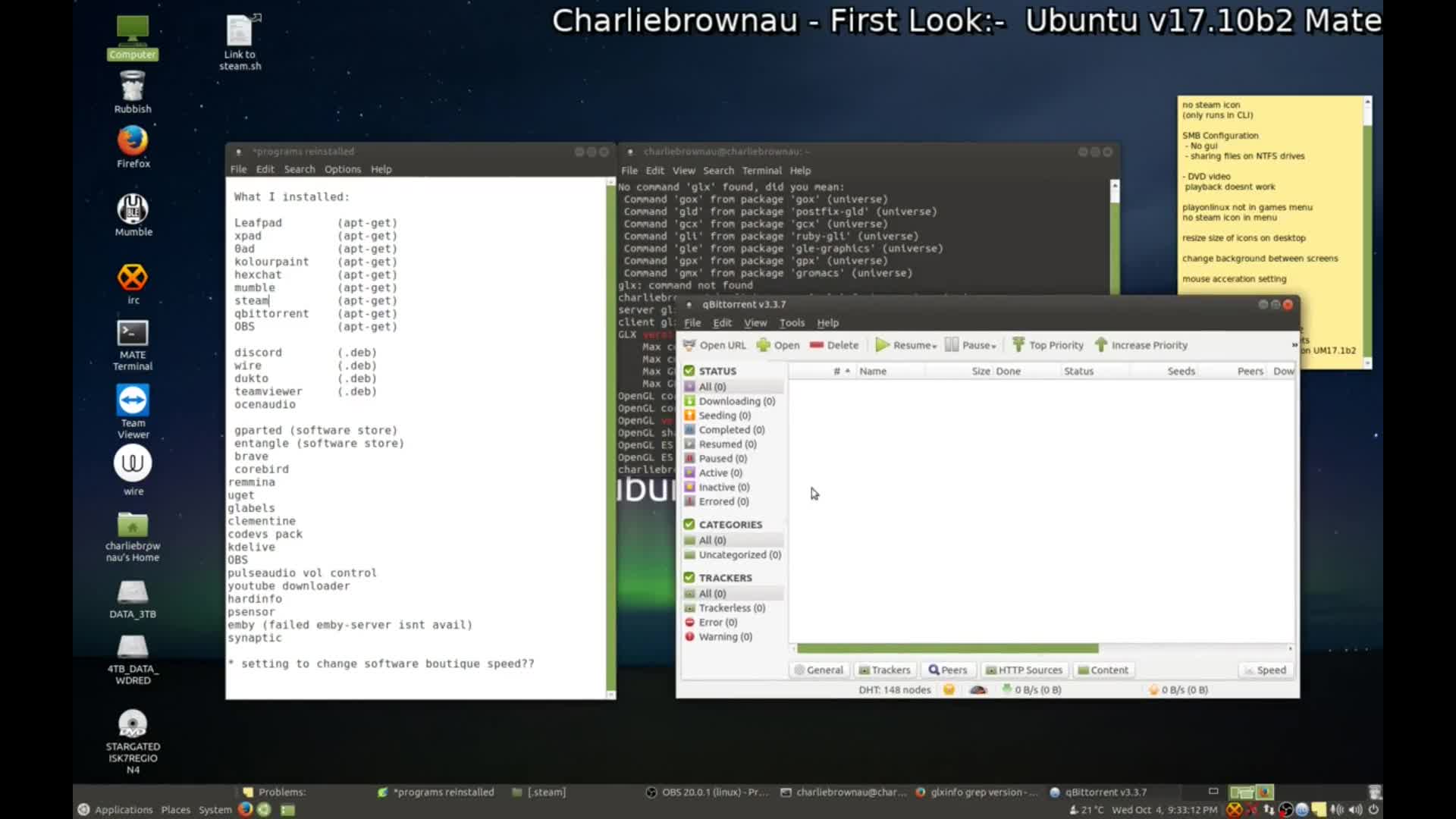Select the Completed (0) status filter
The height and width of the screenshot is (819, 1456).
(x=724, y=430)
